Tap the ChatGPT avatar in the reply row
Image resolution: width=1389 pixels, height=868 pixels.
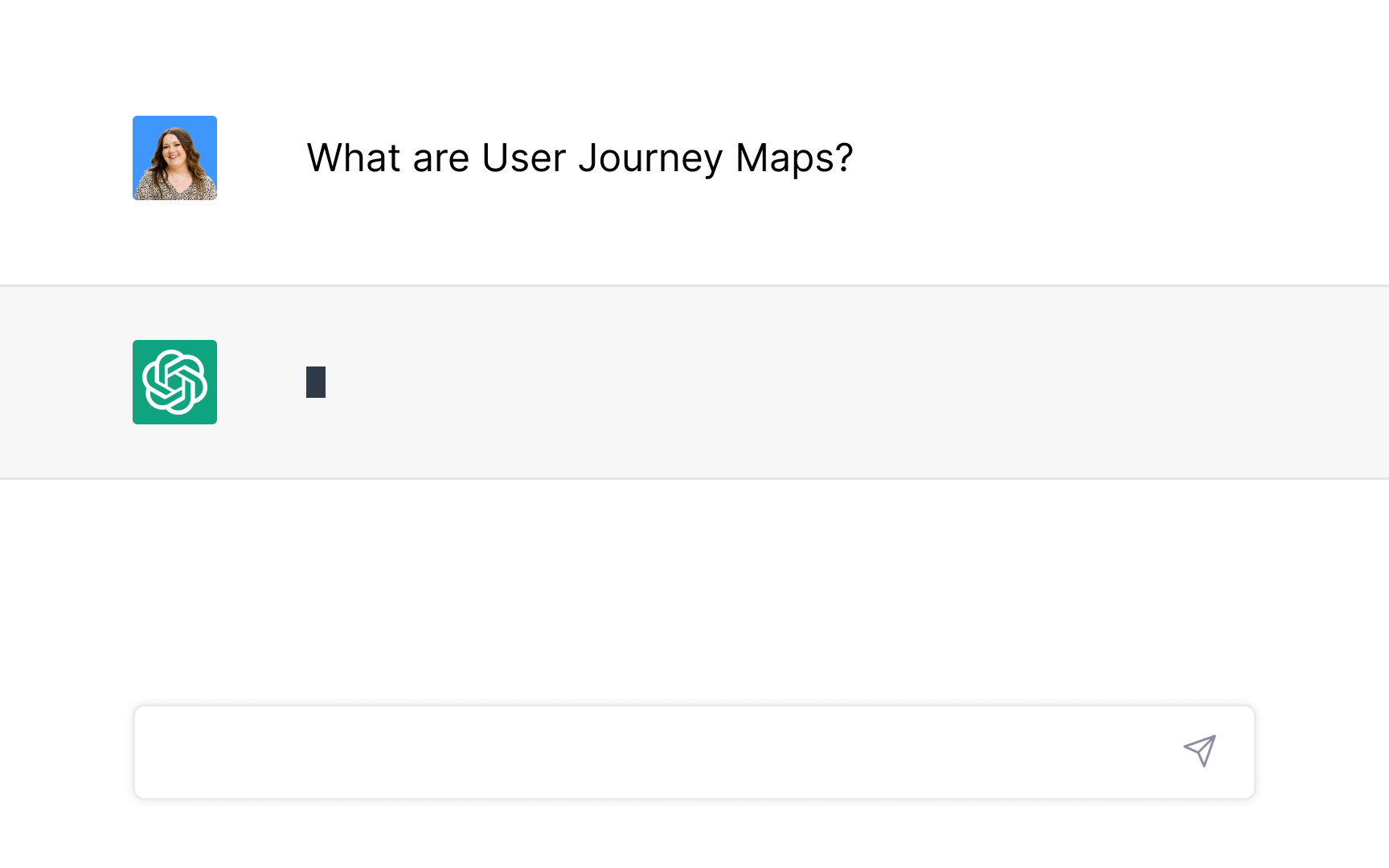tap(174, 382)
